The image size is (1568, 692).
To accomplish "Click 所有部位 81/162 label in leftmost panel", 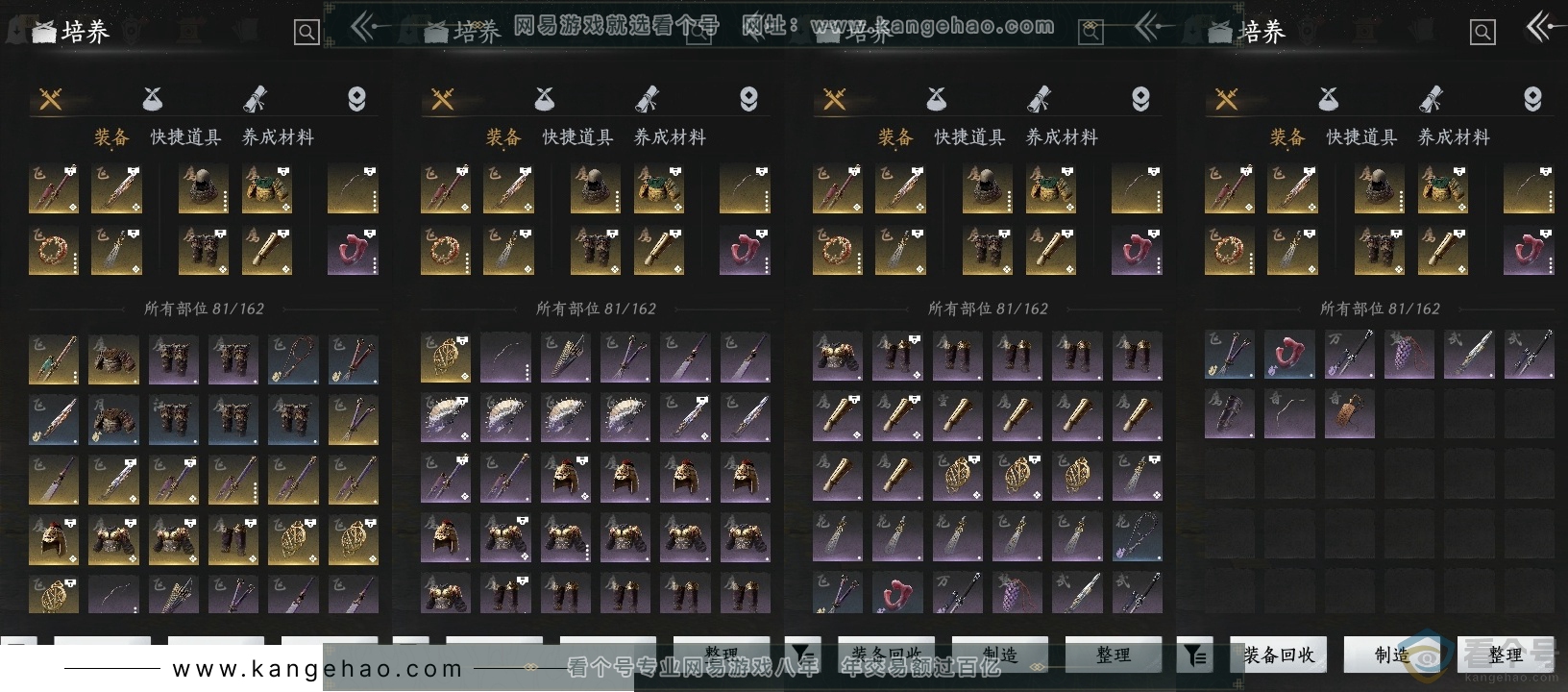I will coord(205,309).
